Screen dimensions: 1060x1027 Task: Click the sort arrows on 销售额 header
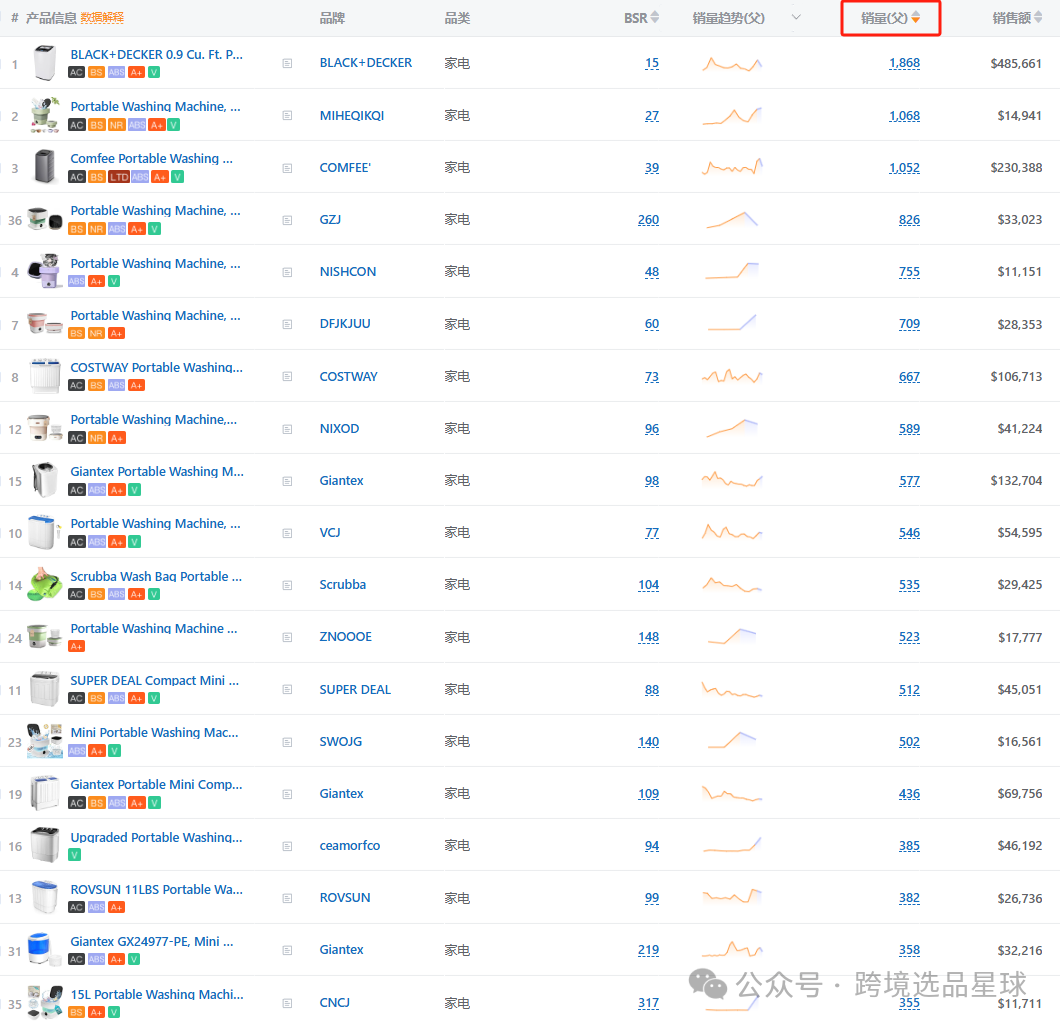tap(1038, 18)
